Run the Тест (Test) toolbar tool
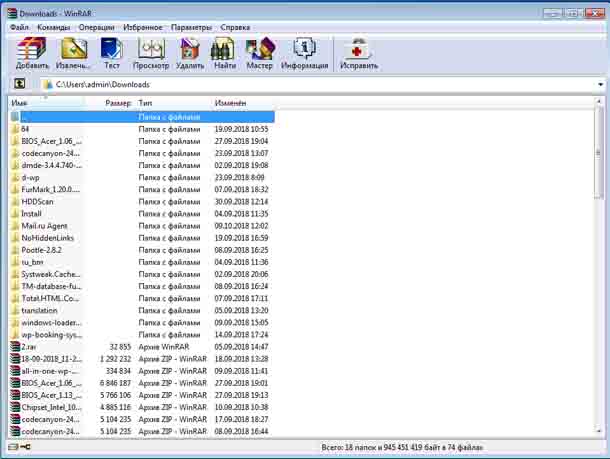Screen dimensions: 610x459 pyautogui.click(x=112, y=53)
